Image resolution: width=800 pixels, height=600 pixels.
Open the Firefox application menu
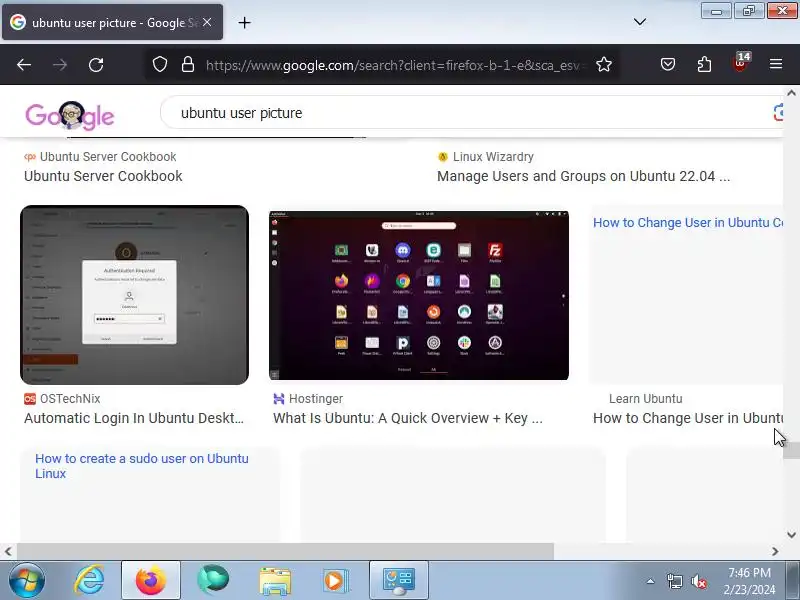pos(776,64)
